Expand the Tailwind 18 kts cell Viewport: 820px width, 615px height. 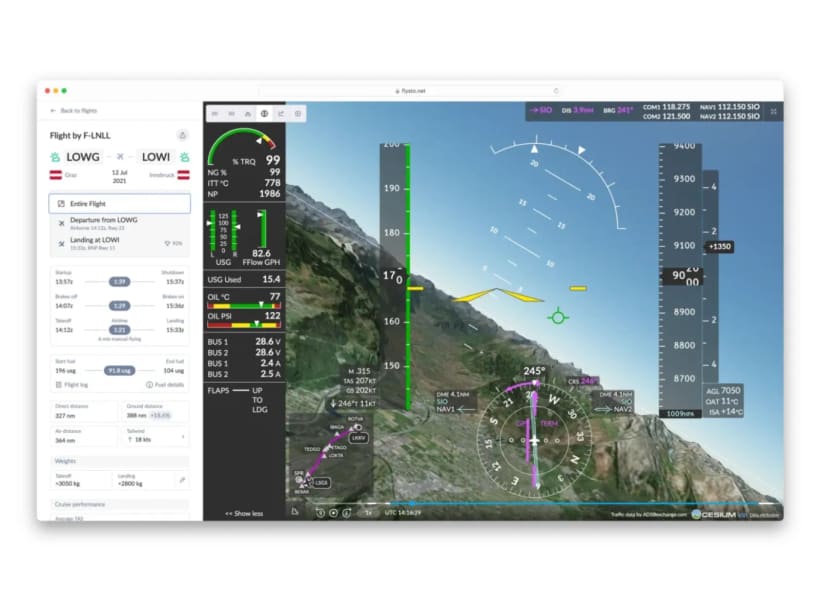pyautogui.click(x=155, y=436)
